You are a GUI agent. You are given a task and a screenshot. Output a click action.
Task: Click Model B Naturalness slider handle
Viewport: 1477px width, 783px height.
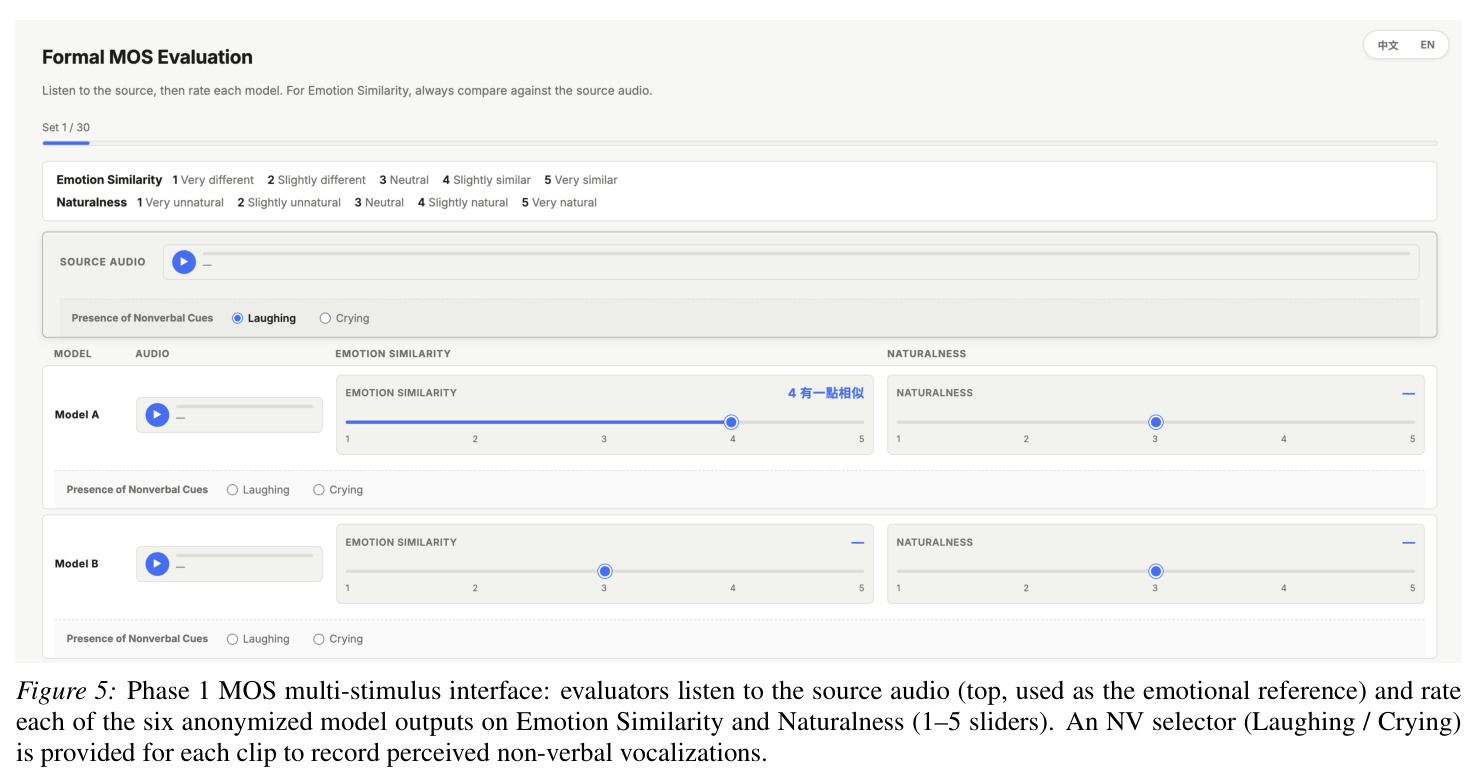[x=1156, y=571]
